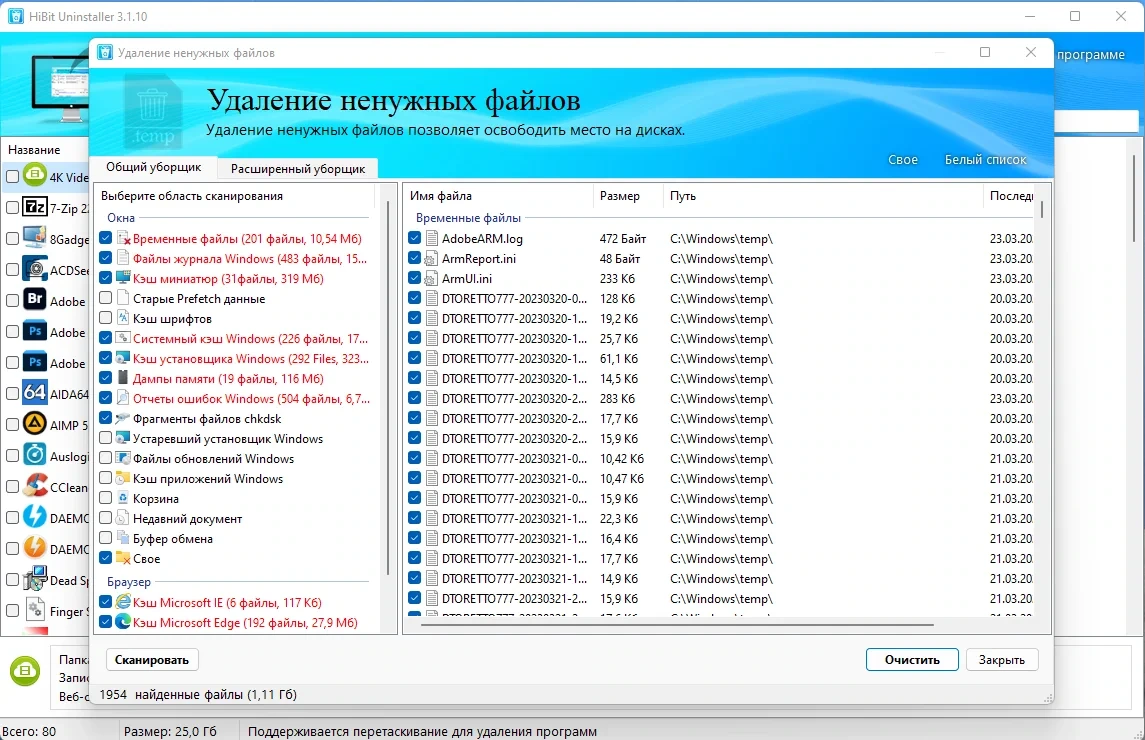Click the Закрыть button
1145x740 pixels.
coord(1002,660)
